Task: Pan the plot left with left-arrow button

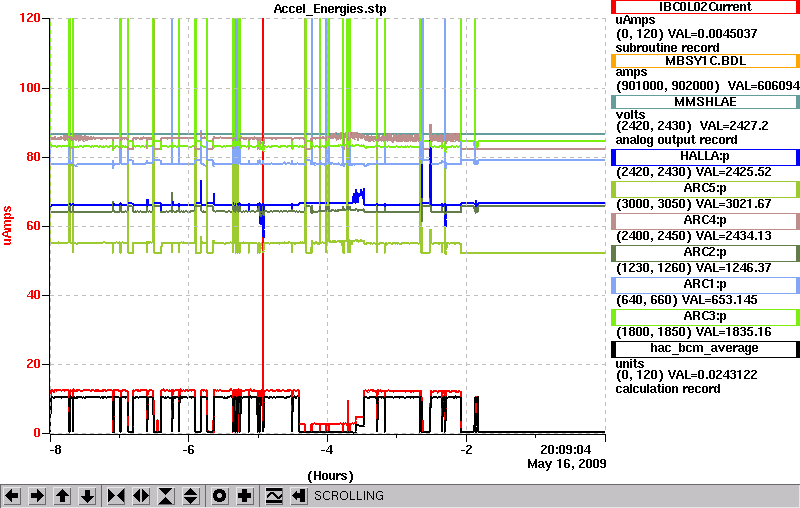Action: pyautogui.click(x=12, y=496)
